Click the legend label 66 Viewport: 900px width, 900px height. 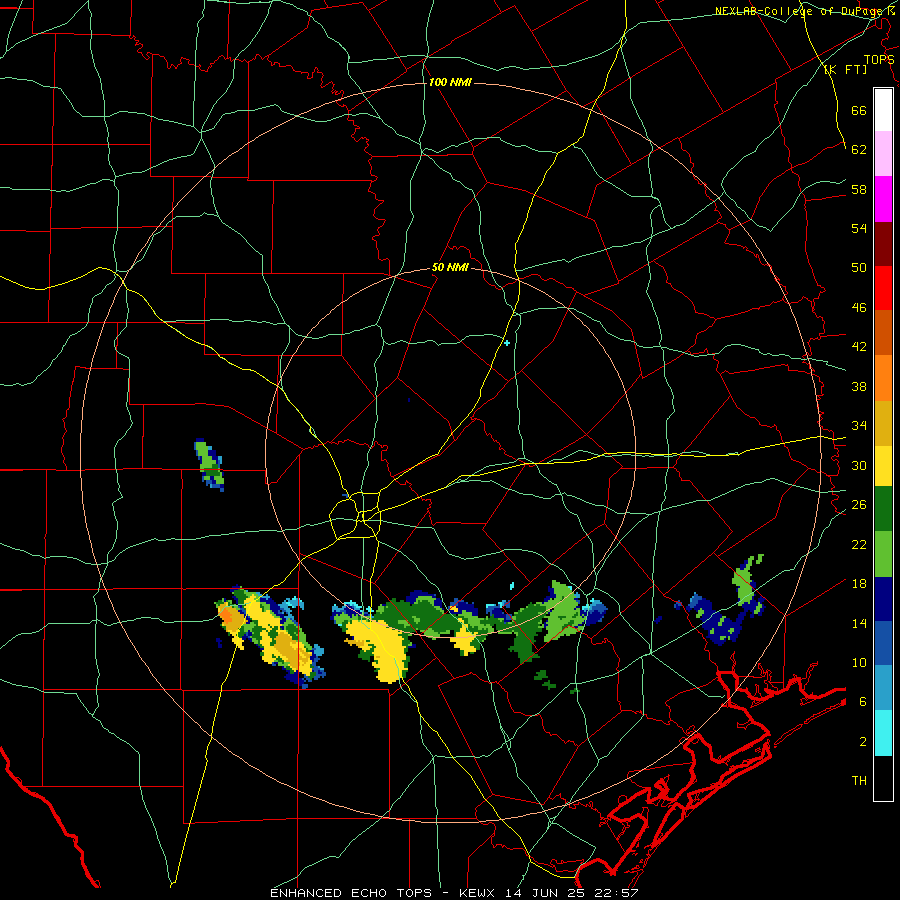click(859, 111)
